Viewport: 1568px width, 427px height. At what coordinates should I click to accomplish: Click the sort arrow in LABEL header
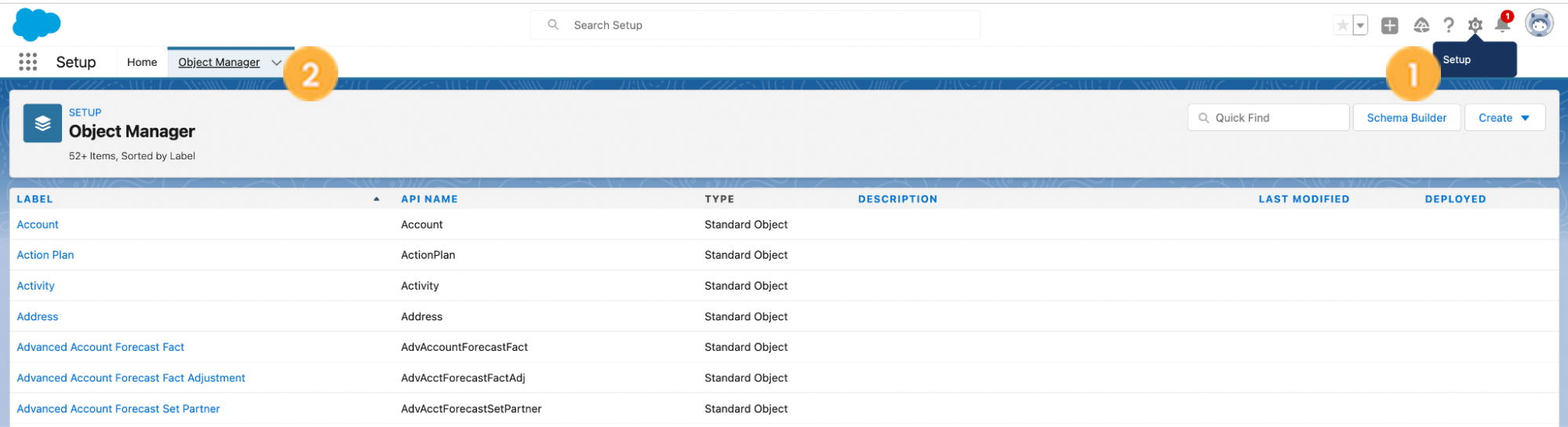pos(377,199)
